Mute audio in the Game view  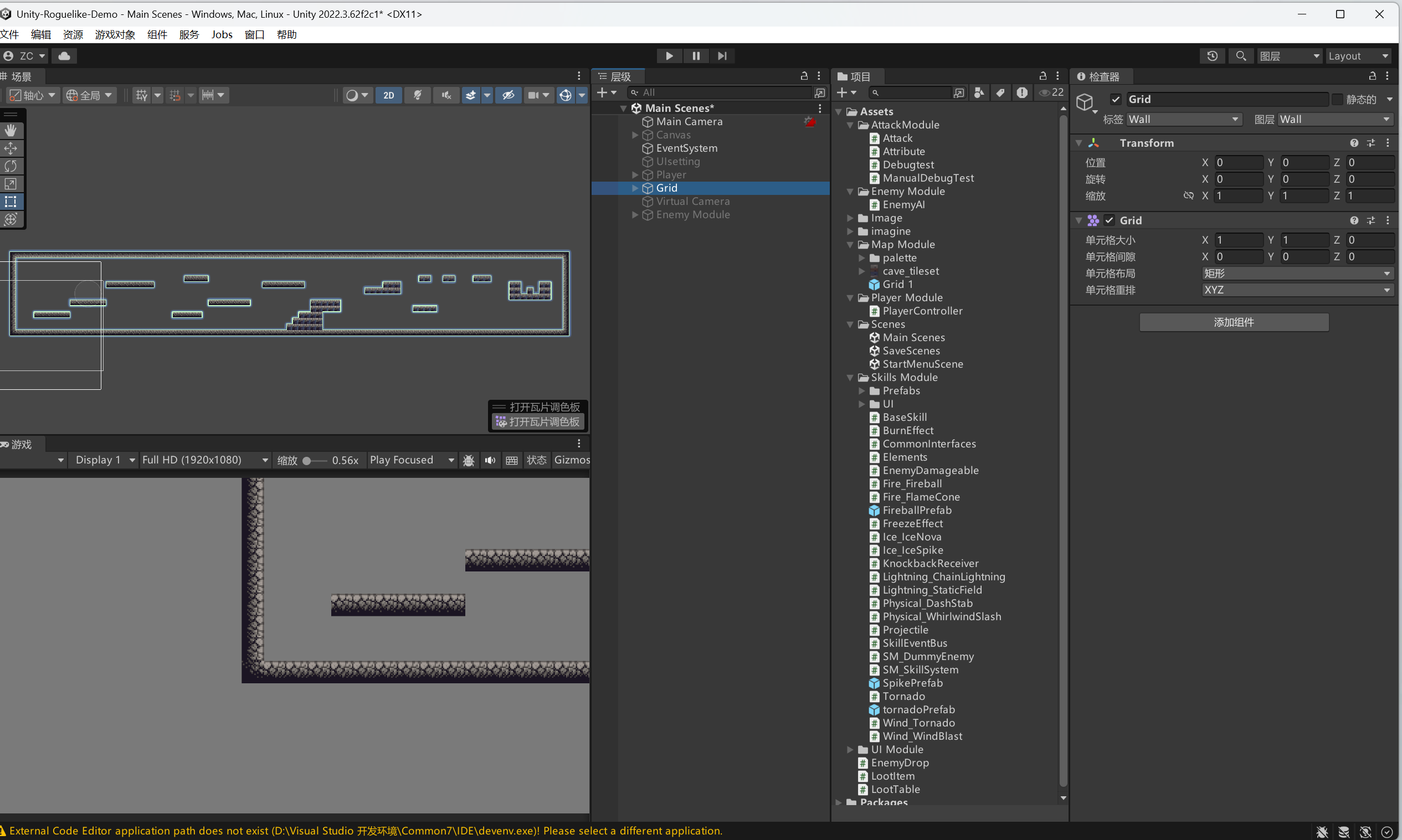coord(490,460)
